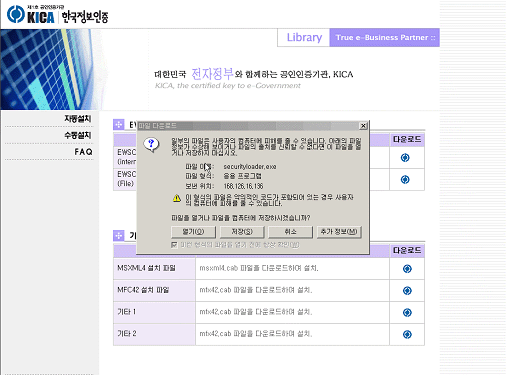
Task: Click the KICA logo in the header
Action: coord(58,15)
